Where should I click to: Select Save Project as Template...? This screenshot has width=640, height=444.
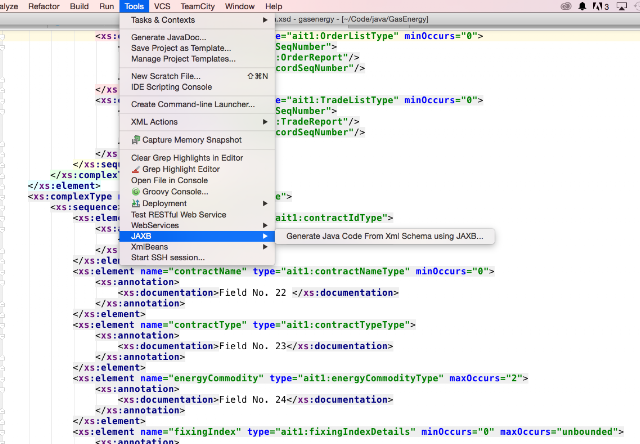click(198, 48)
